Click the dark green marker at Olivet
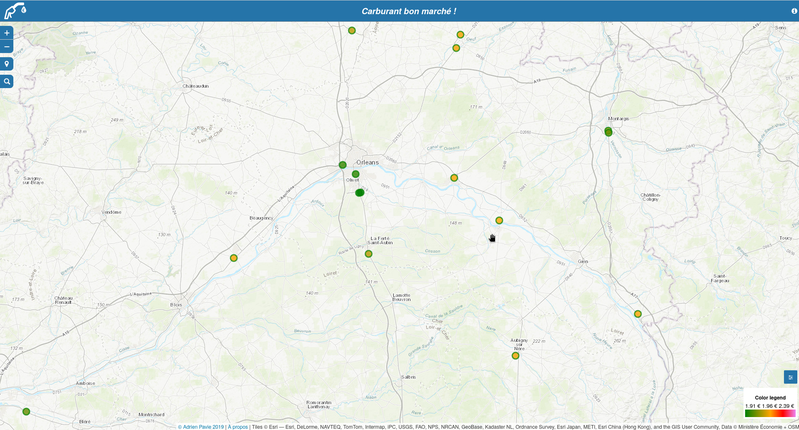Viewport: 799px width, 430px height. point(360,192)
